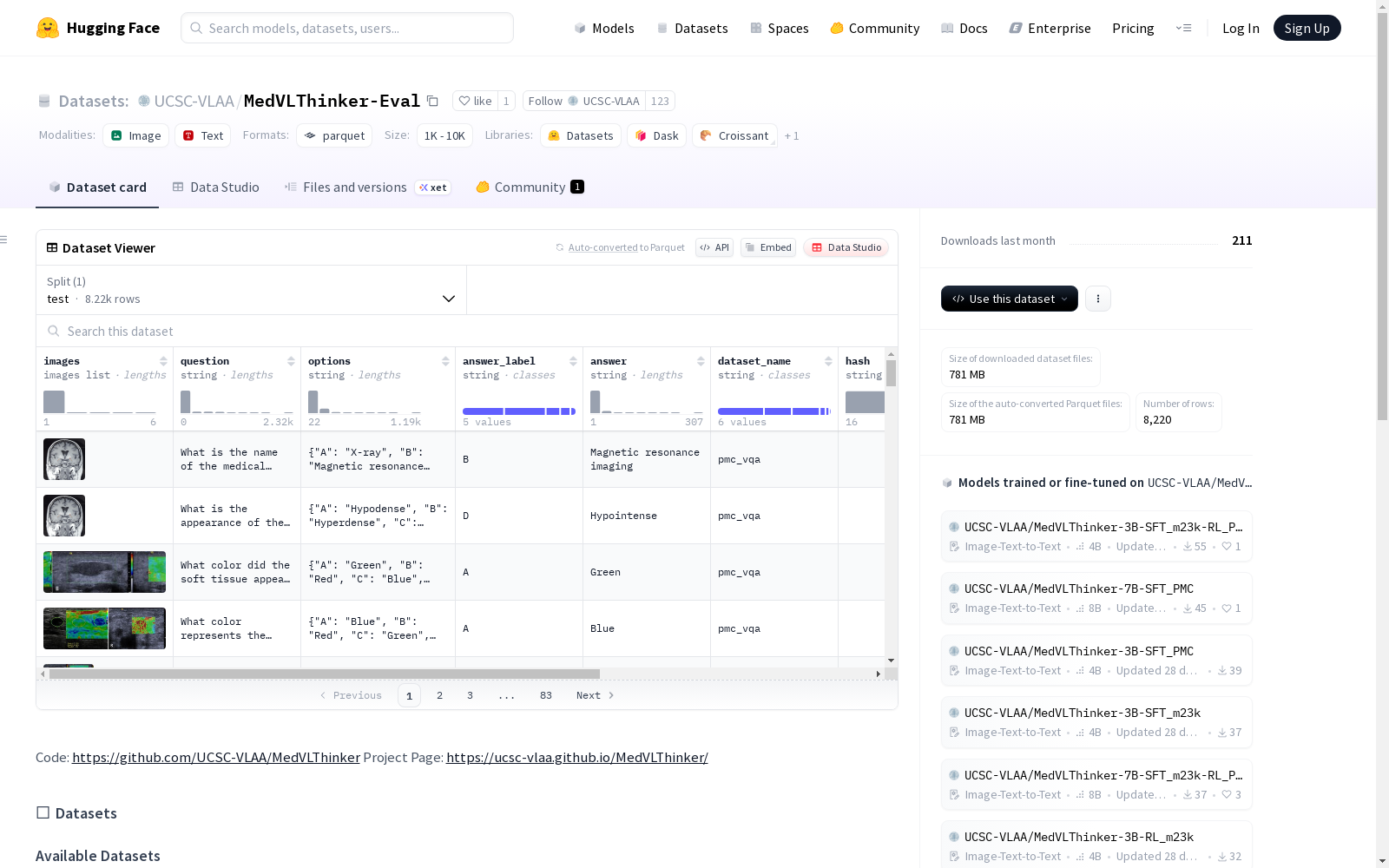
Task: Sort the images column
Action: [x=163, y=361]
